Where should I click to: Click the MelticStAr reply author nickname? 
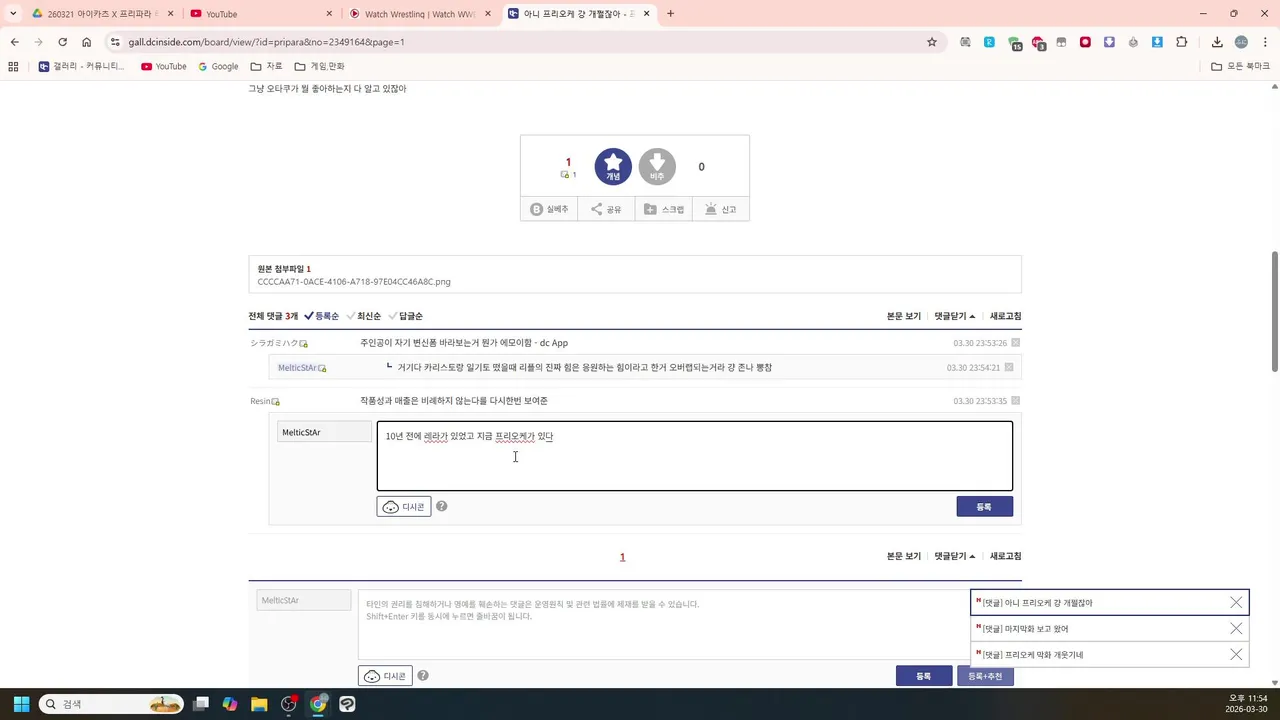coord(297,368)
